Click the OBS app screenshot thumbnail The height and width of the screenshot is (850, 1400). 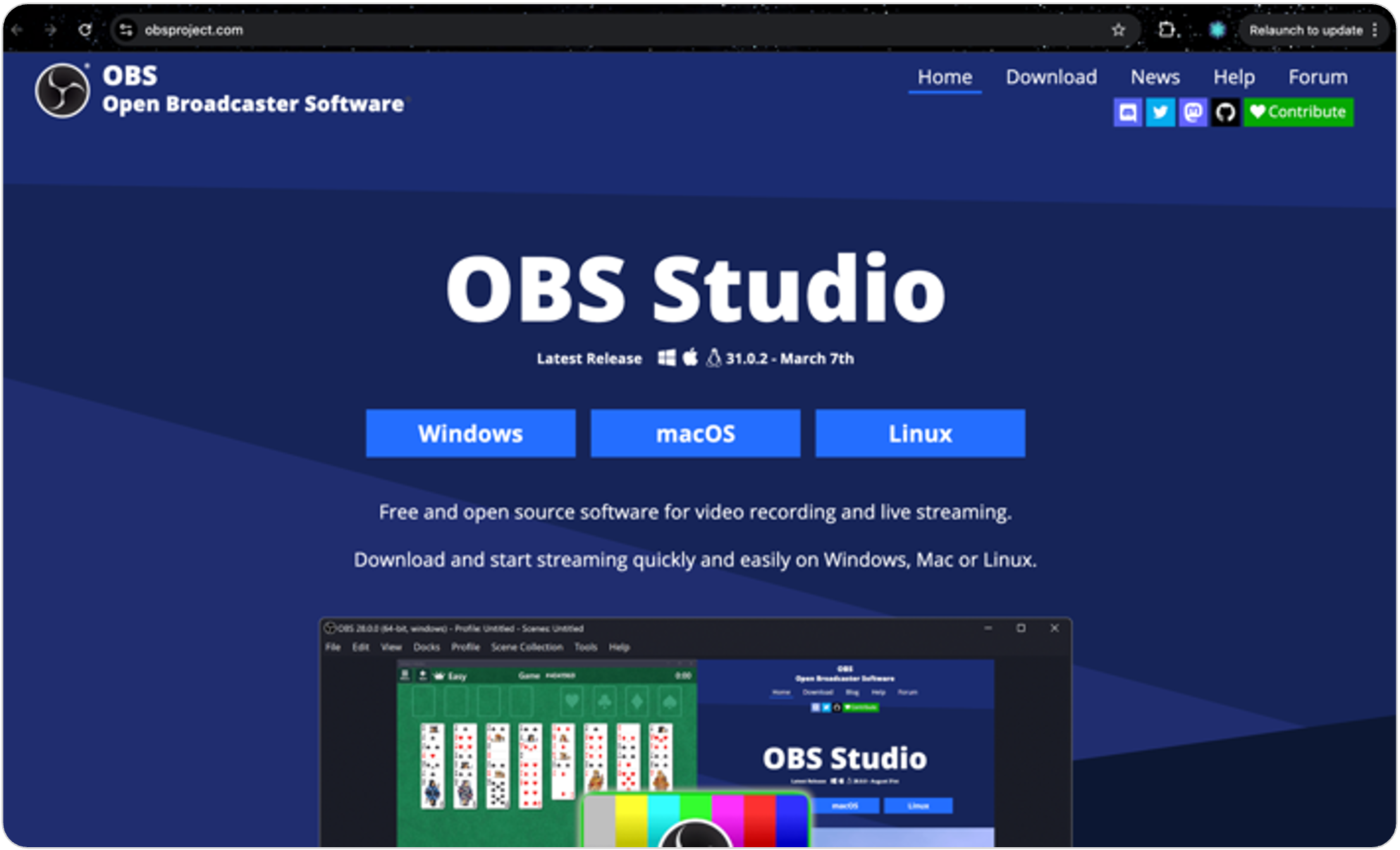[x=695, y=732]
